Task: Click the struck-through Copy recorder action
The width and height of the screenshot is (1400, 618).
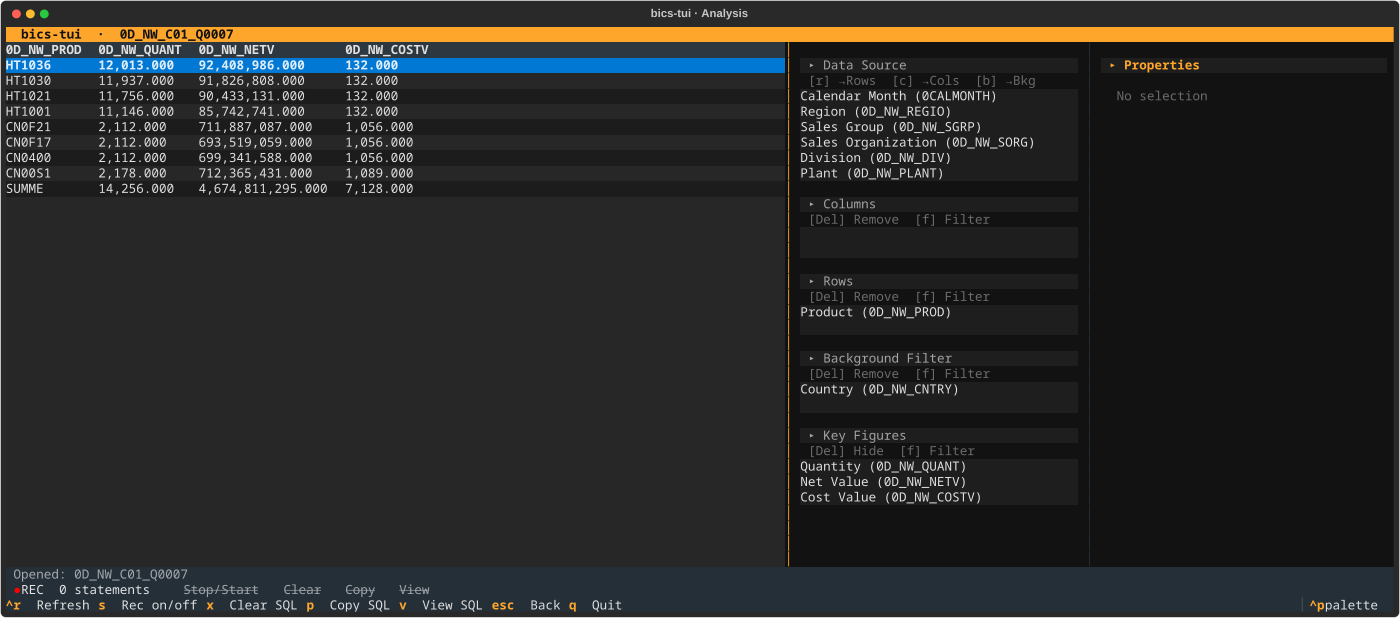Action: pyautogui.click(x=360, y=590)
